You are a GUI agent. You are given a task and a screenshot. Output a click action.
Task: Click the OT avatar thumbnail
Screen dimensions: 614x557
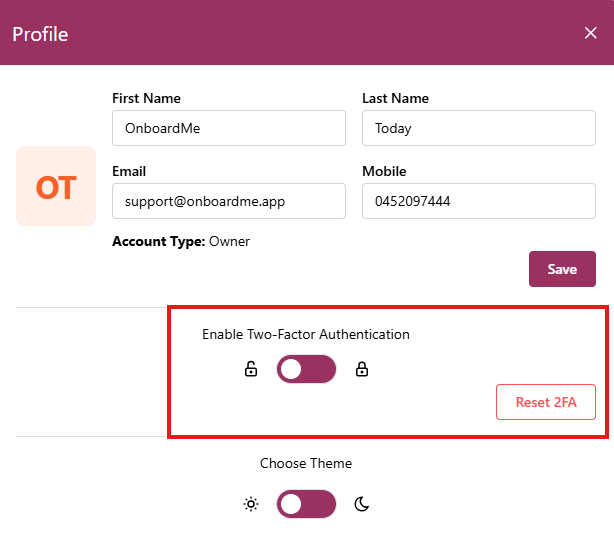pyautogui.click(x=56, y=186)
